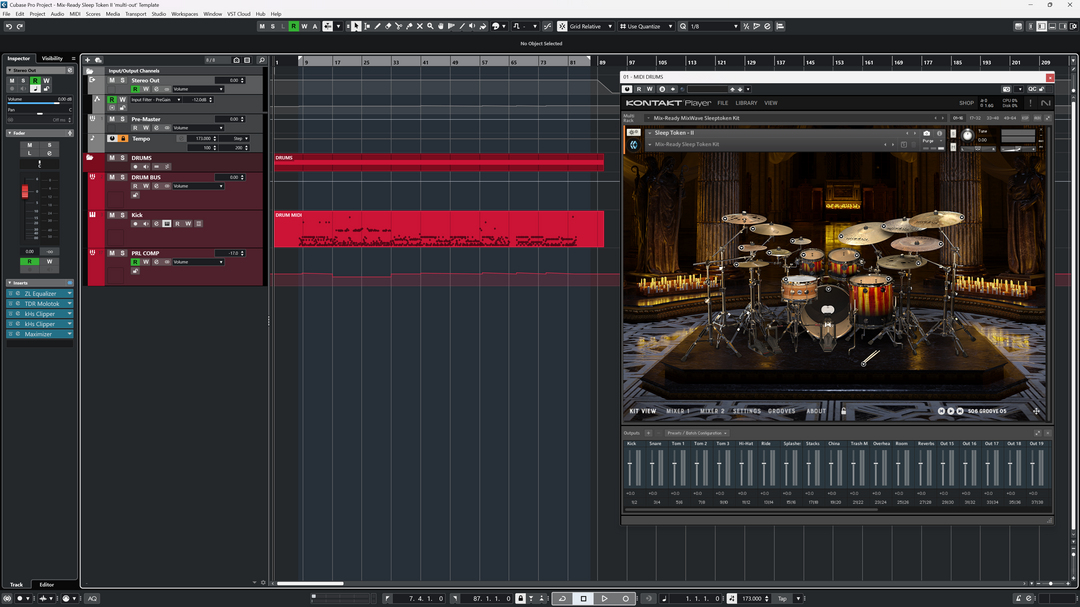This screenshot has height=607, width=1080.
Task: Select the Mute X tool
Action: (x=419, y=26)
